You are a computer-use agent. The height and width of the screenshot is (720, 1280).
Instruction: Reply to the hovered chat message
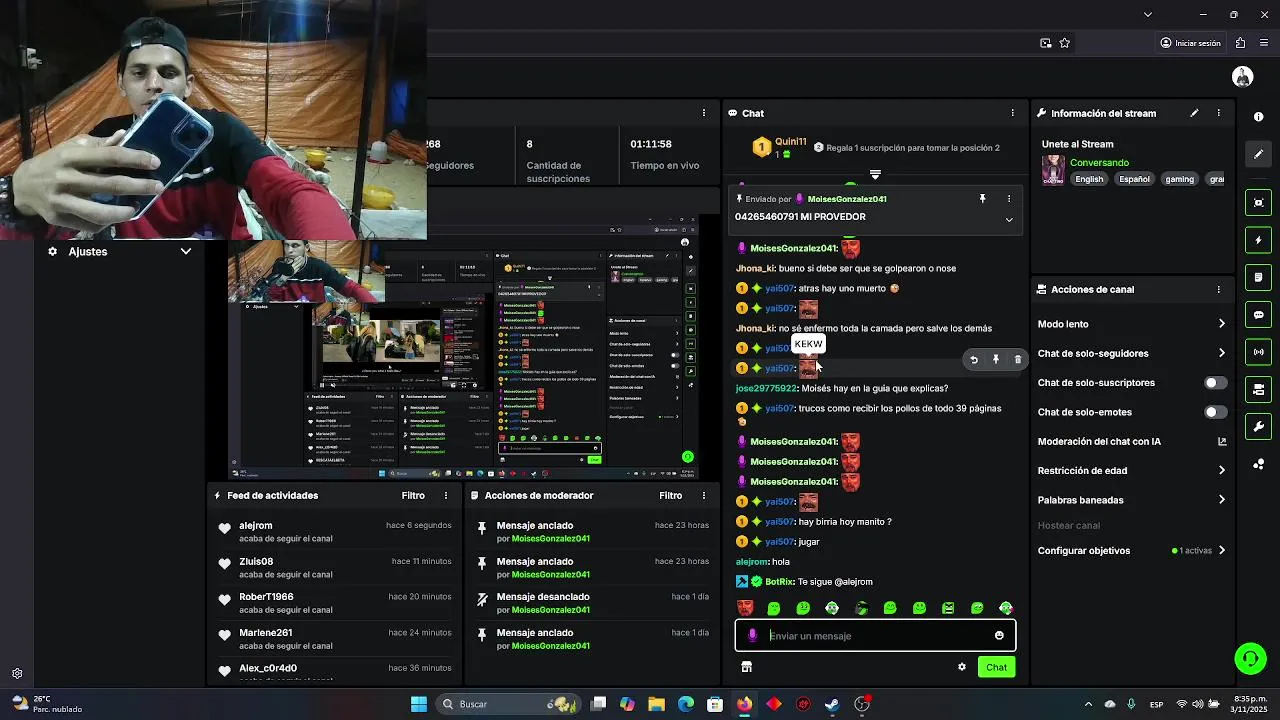(974, 360)
